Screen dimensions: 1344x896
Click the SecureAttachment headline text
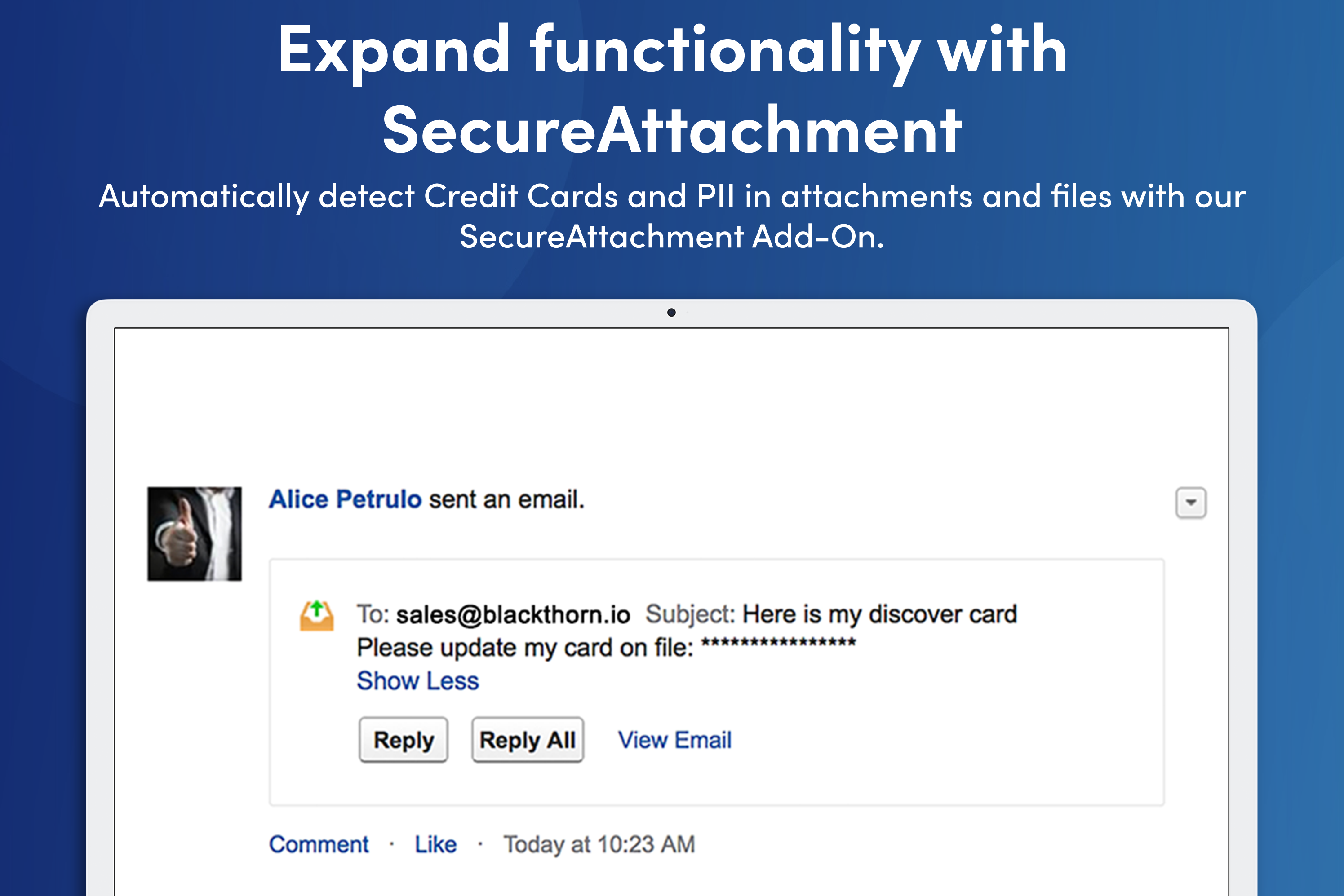click(x=672, y=130)
